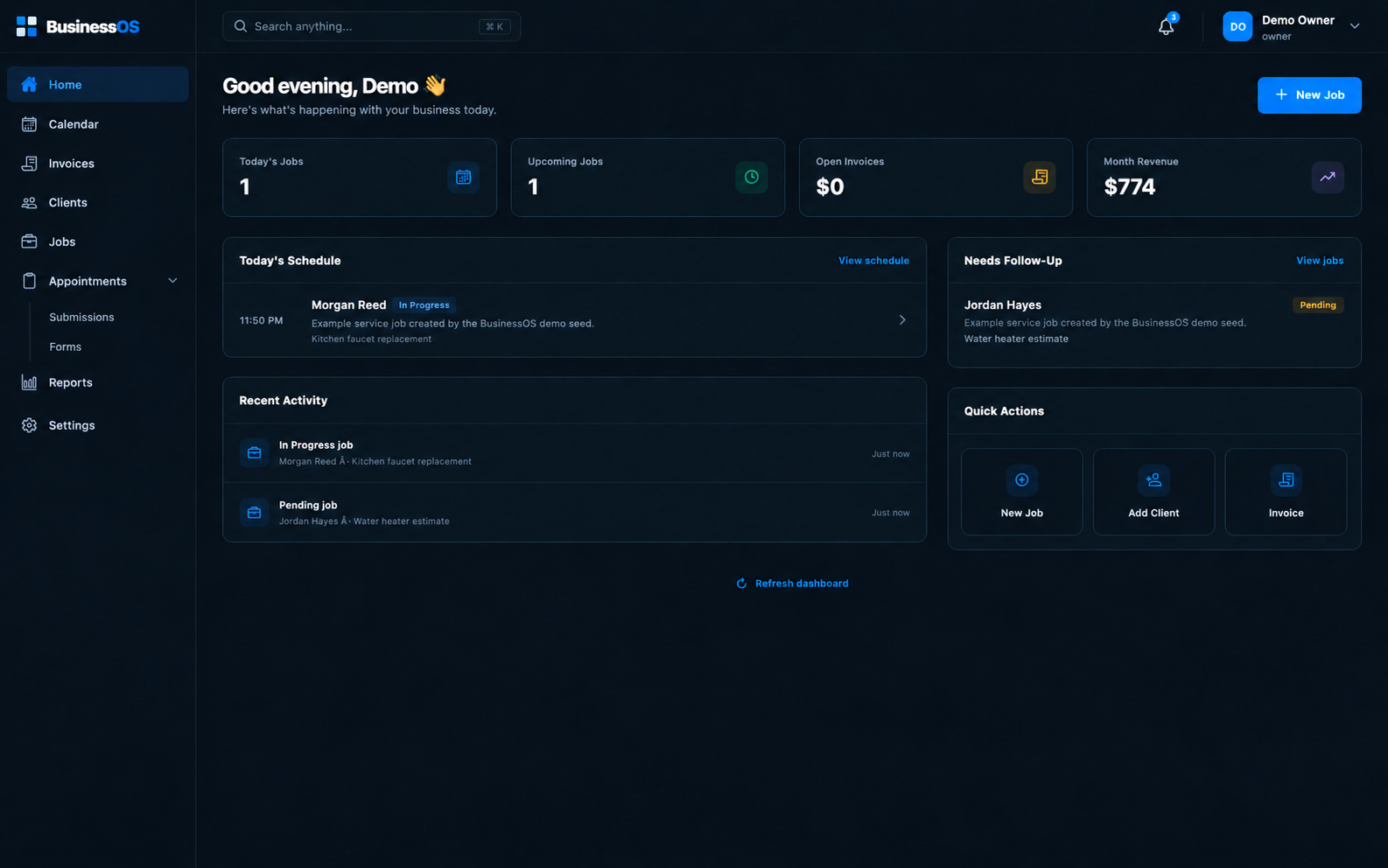Click the clock icon on Upcoming Jobs card
1388x868 pixels.
(x=751, y=177)
